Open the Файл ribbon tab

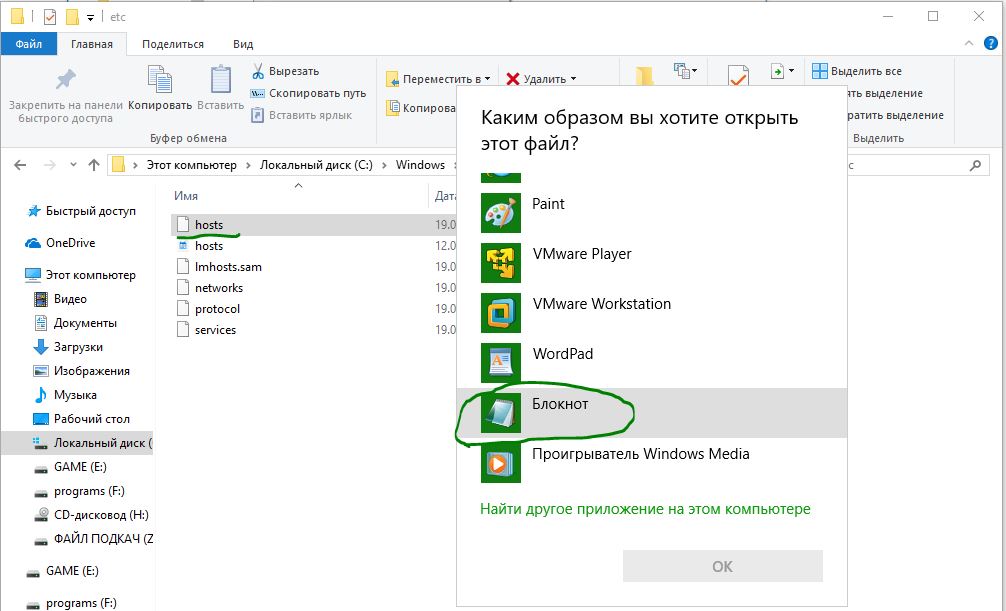click(x=29, y=44)
